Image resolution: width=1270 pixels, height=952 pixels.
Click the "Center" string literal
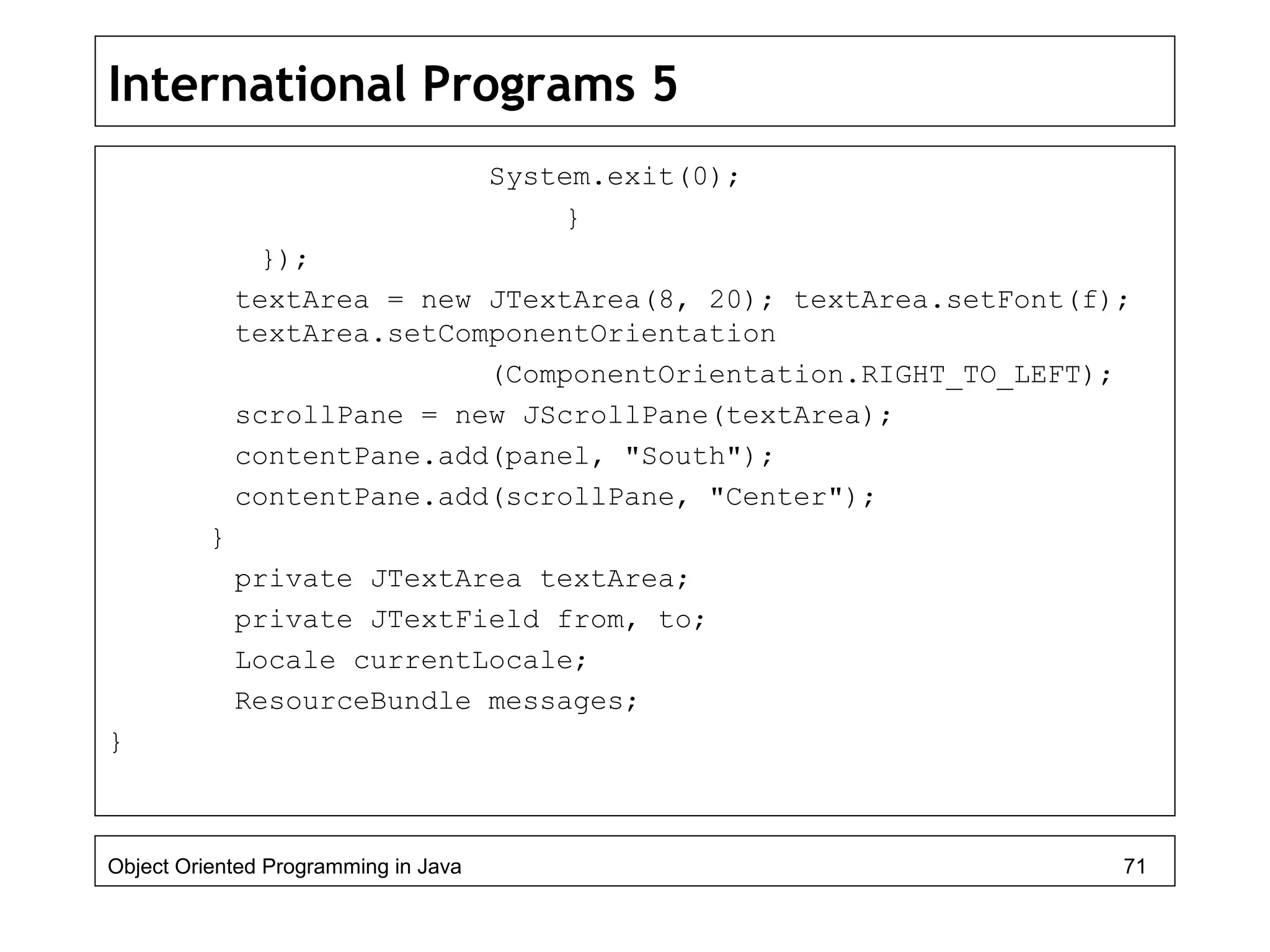(776, 497)
